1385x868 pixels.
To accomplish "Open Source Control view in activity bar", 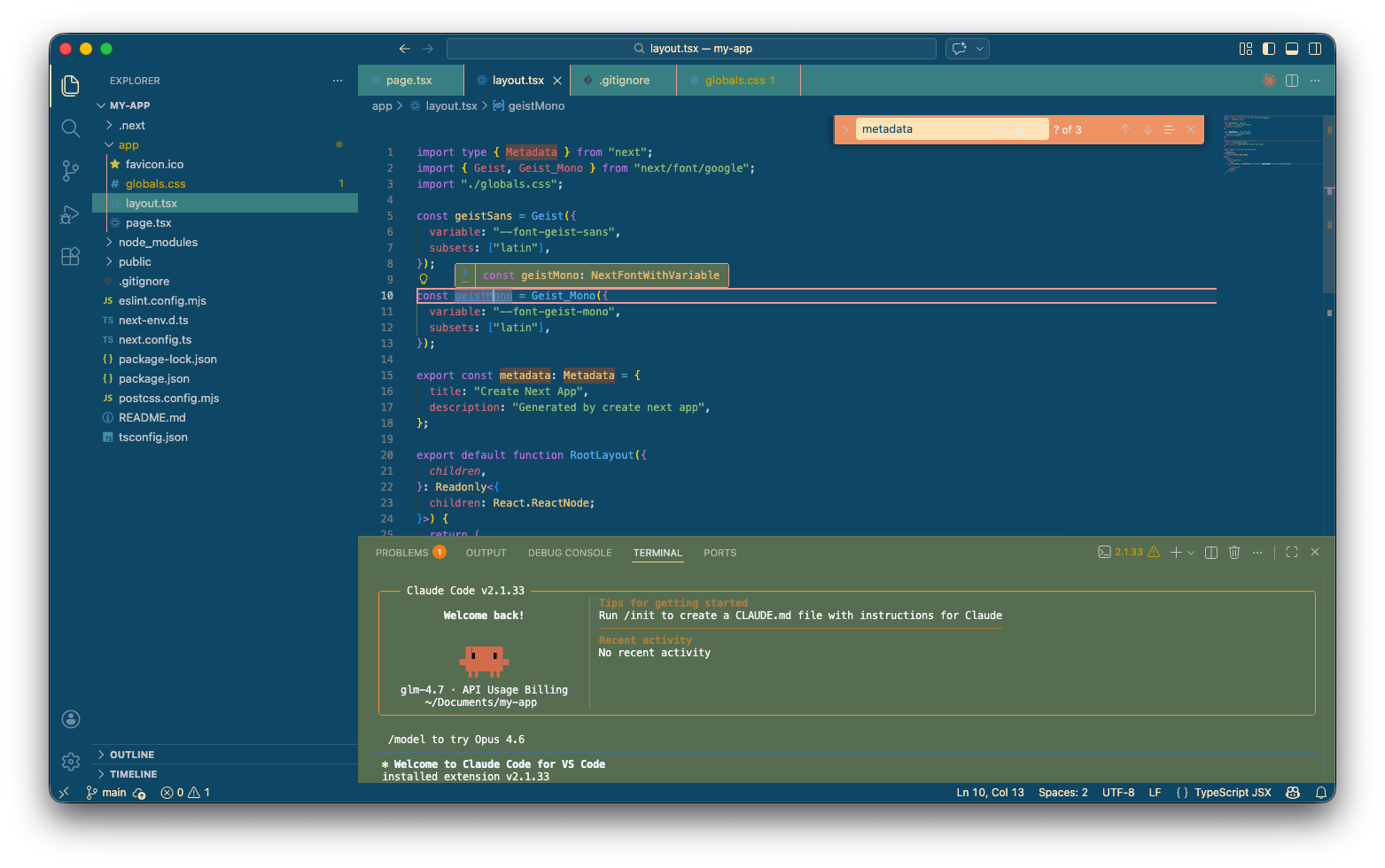I will [71, 171].
